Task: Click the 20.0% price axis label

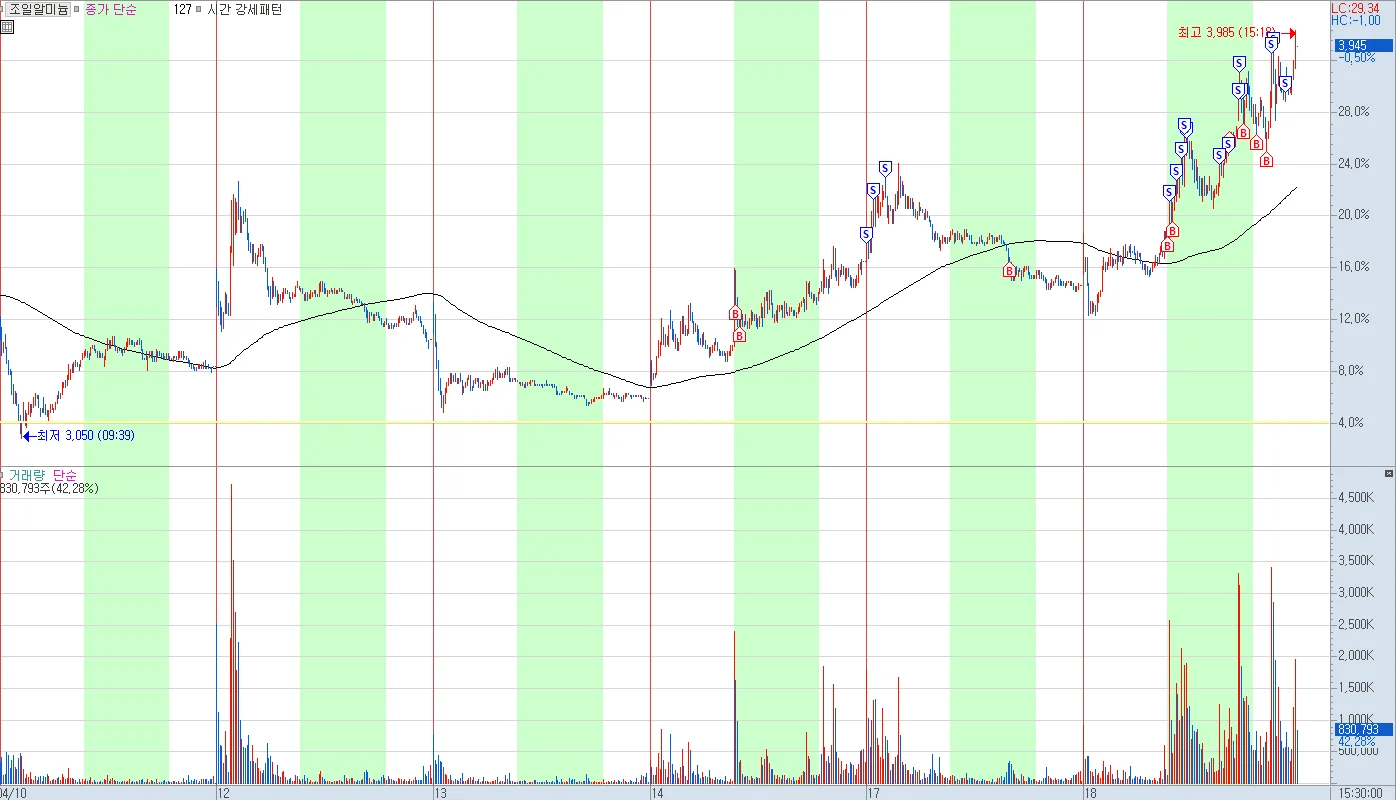Action: pyautogui.click(x=1354, y=215)
